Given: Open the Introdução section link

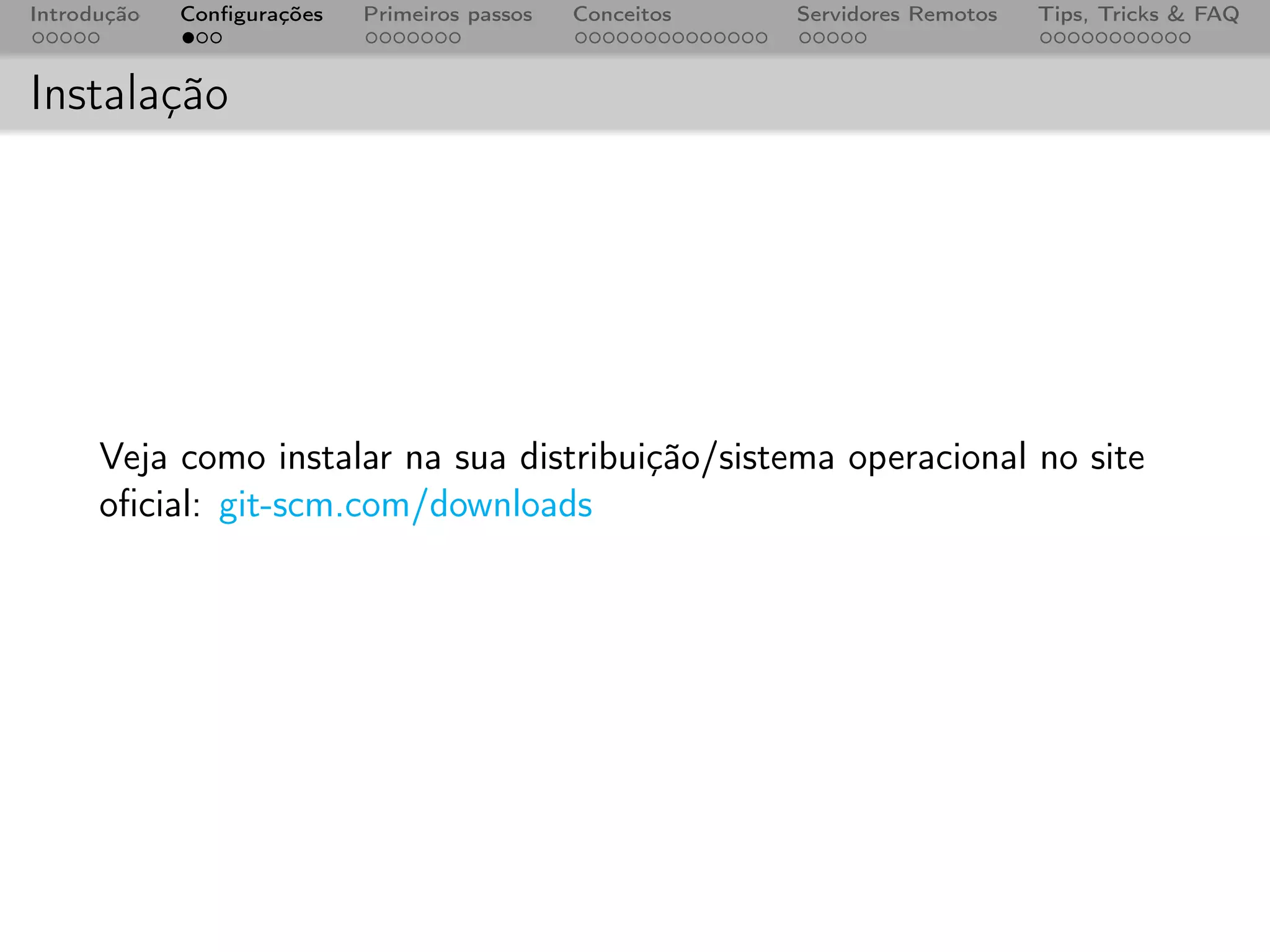Looking at the screenshot, I should [85, 14].
